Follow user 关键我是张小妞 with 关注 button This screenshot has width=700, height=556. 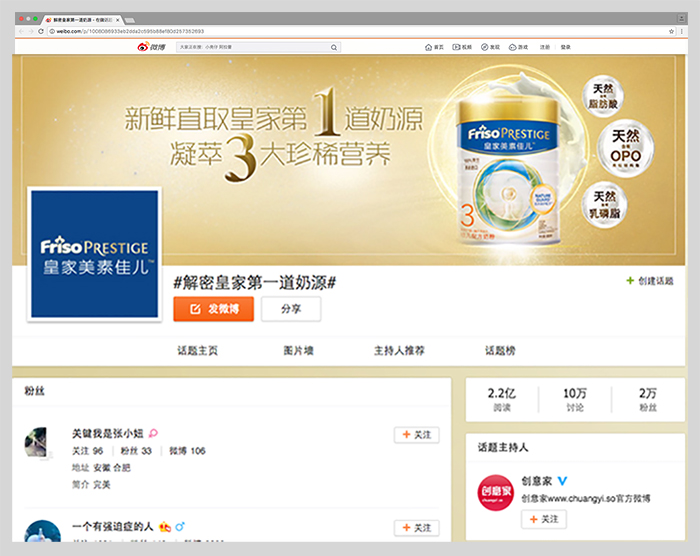click(x=416, y=435)
